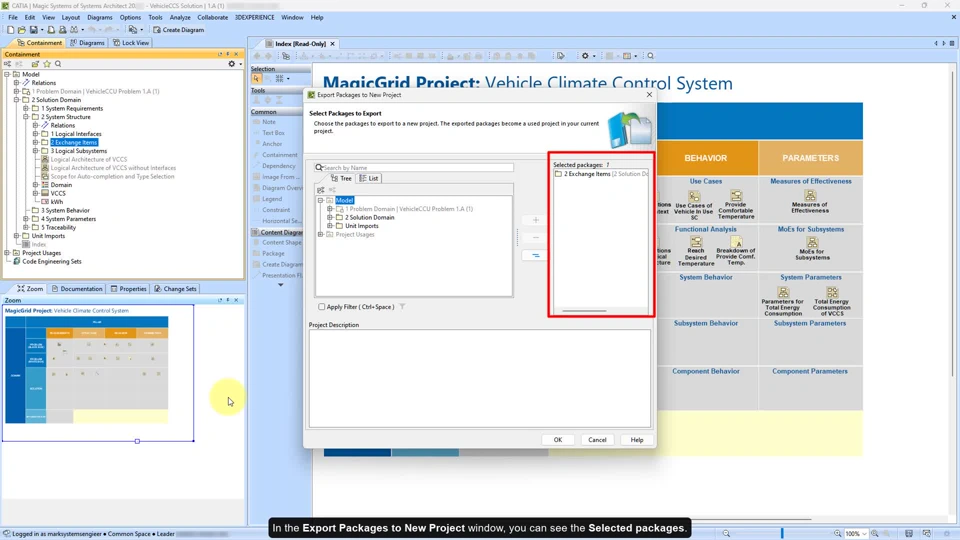Open MoEs for Subsystems diagram icon
The height and width of the screenshot is (540, 960).
tap(812, 242)
